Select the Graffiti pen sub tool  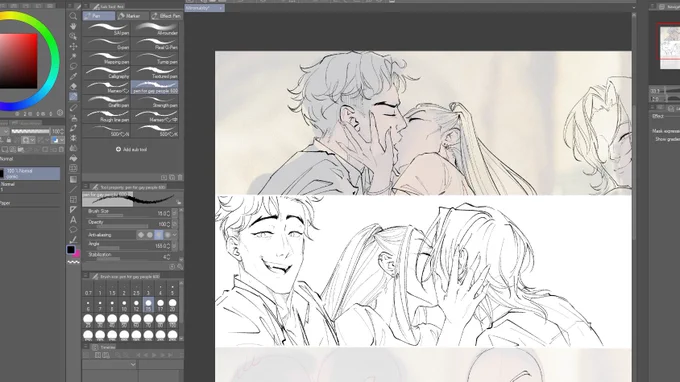click(x=106, y=102)
